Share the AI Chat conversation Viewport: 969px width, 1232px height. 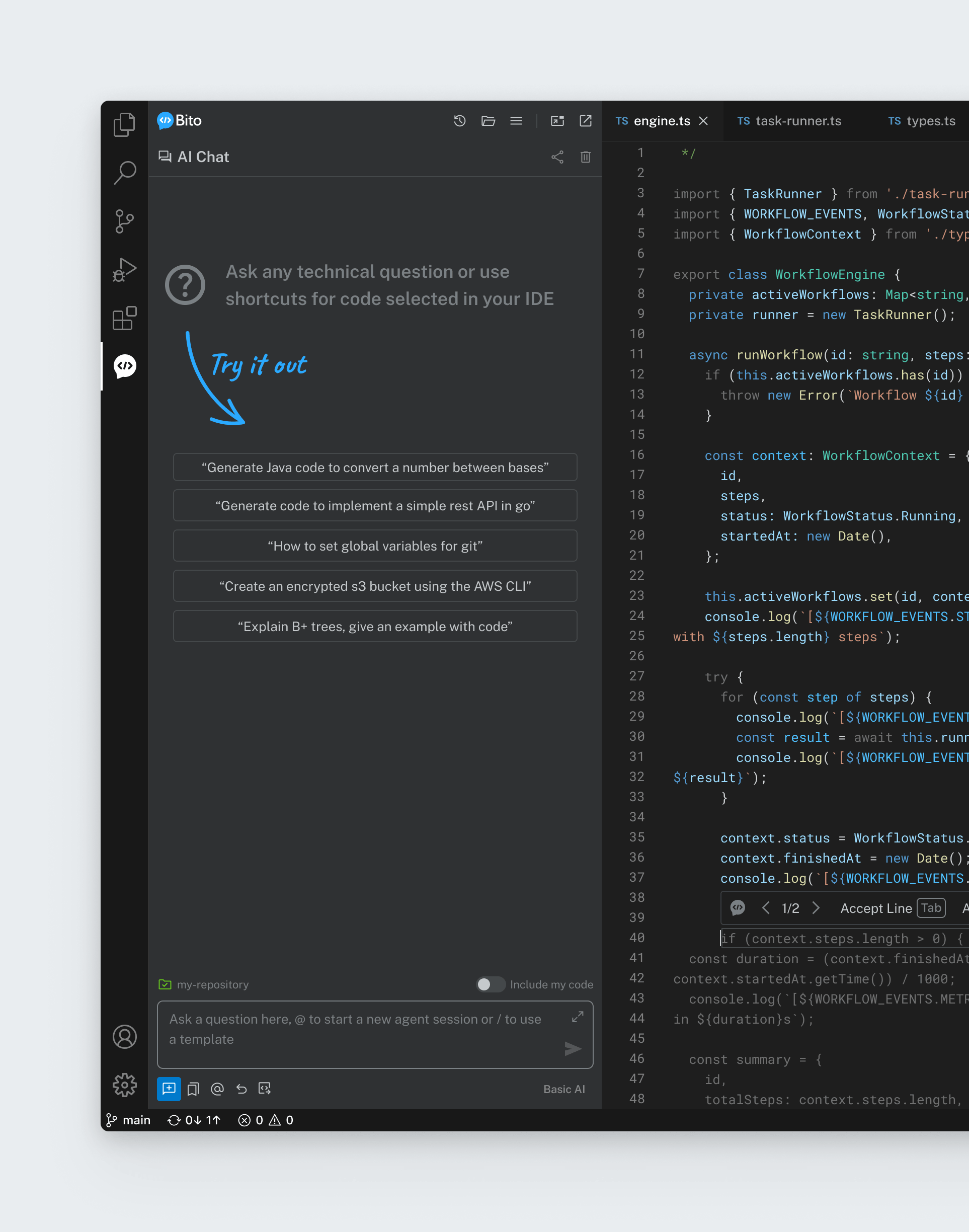pyautogui.click(x=557, y=157)
